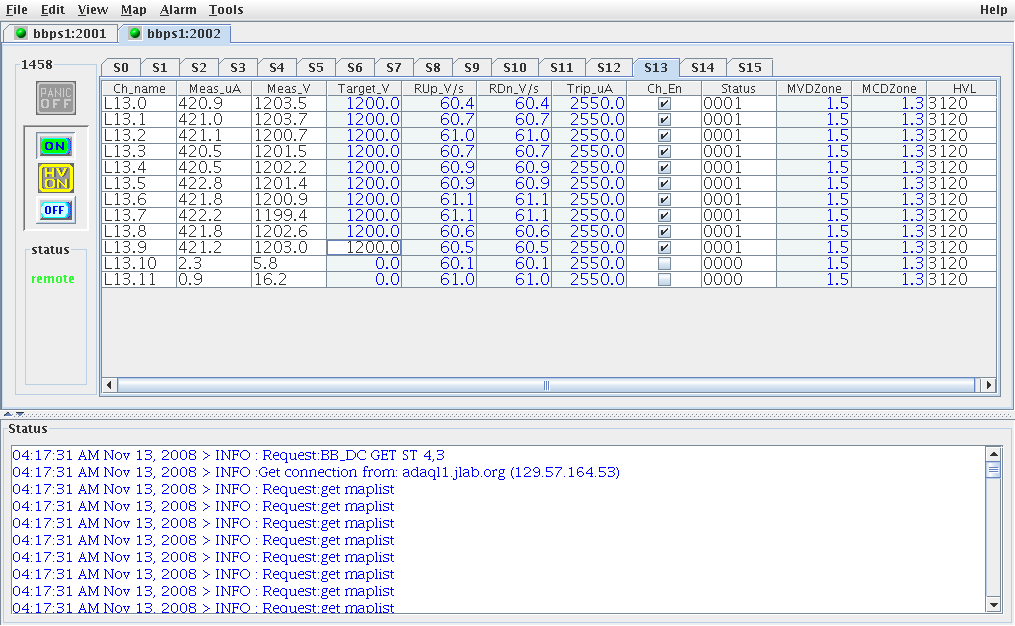Image resolution: width=1015 pixels, height=626 pixels.
Task: Click the split pane collapse arrows
Action: coord(14,414)
